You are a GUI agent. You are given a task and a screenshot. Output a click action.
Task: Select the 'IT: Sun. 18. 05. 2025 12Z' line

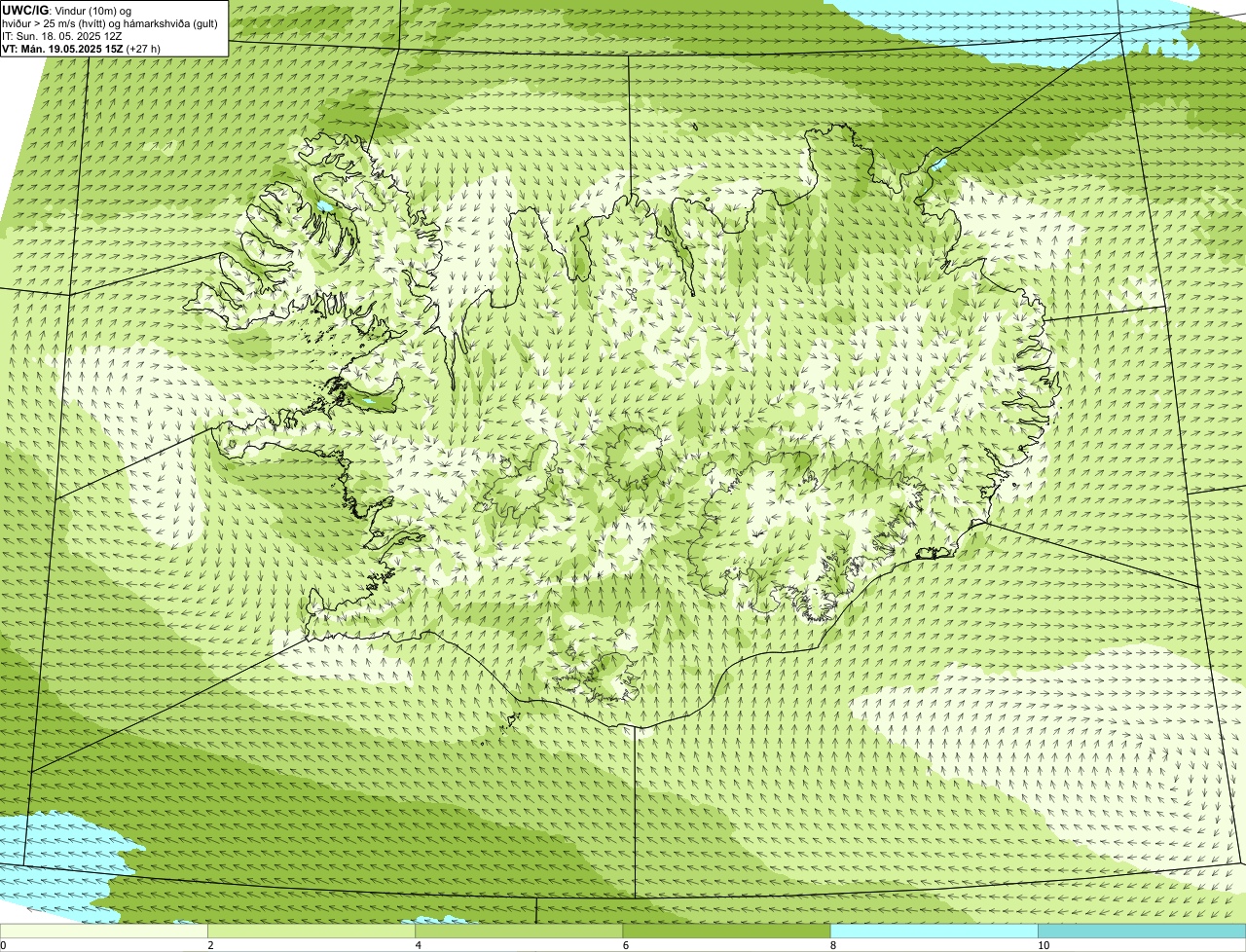click(61, 36)
